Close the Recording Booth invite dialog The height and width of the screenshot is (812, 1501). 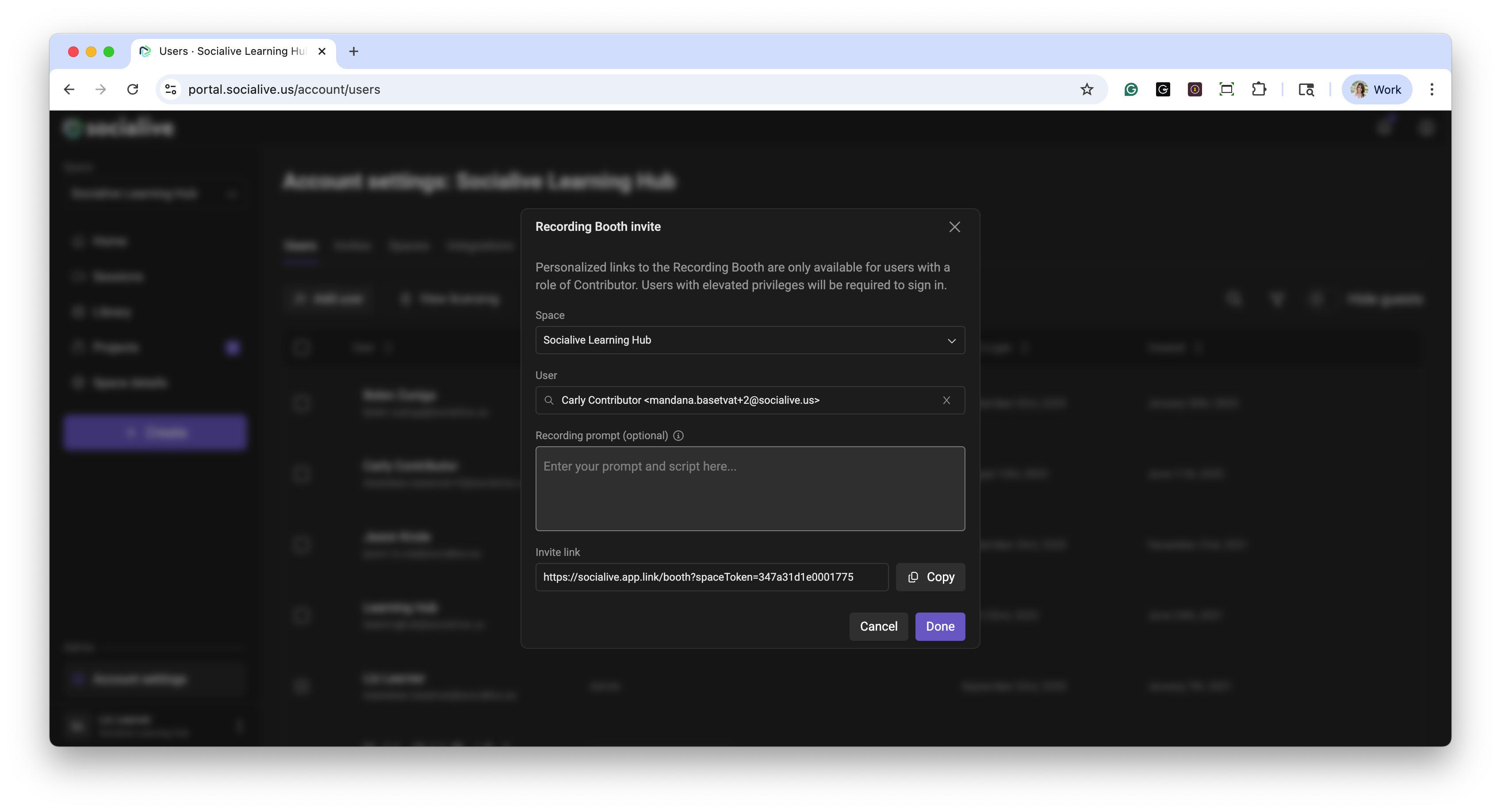click(954, 227)
